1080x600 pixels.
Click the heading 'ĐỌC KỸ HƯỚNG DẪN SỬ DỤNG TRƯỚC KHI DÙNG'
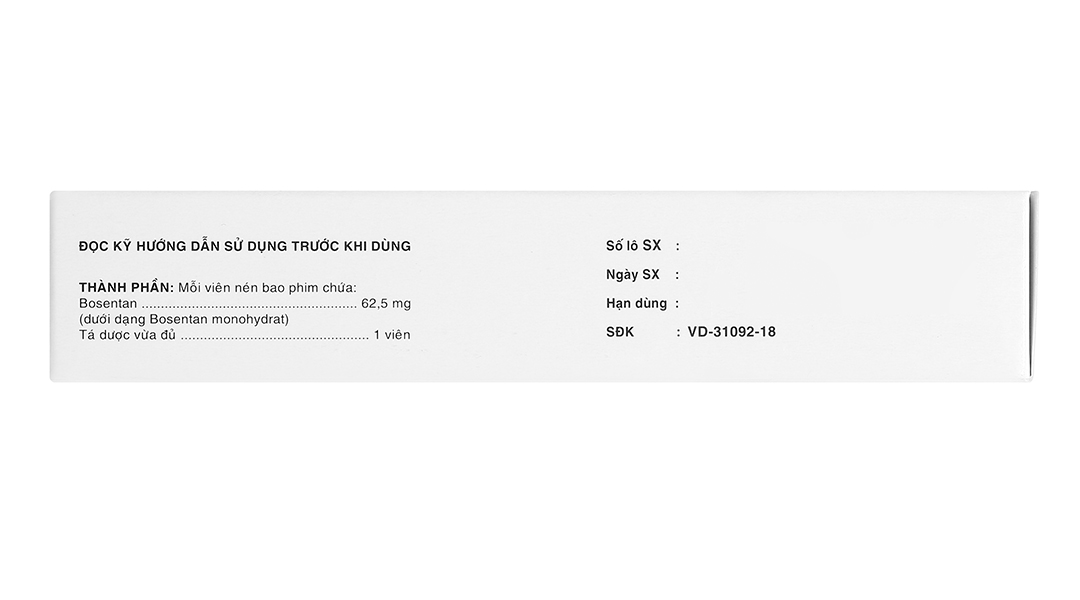(x=245, y=246)
